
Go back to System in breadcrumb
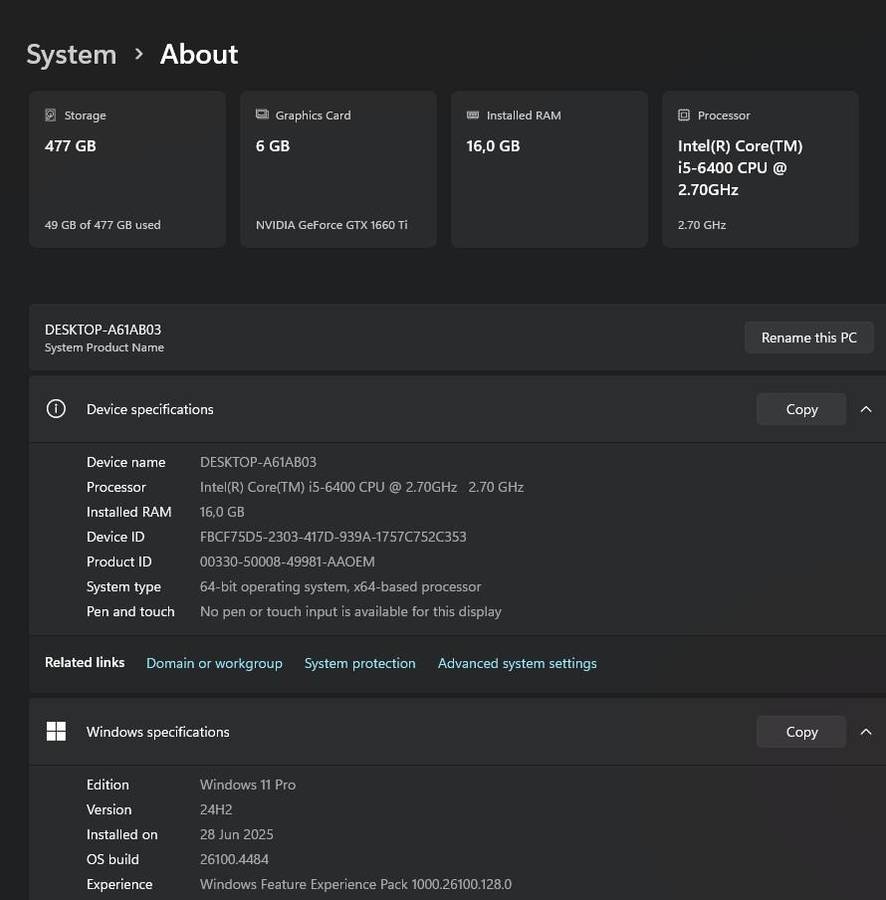pos(71,54)
